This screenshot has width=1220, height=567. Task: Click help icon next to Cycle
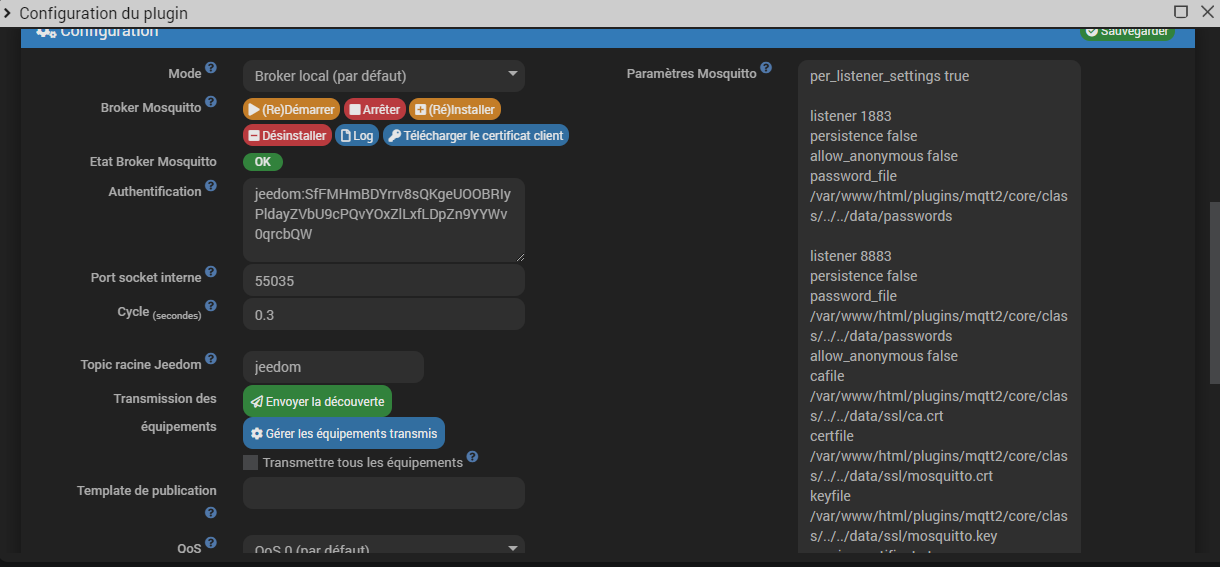[211, 306]
